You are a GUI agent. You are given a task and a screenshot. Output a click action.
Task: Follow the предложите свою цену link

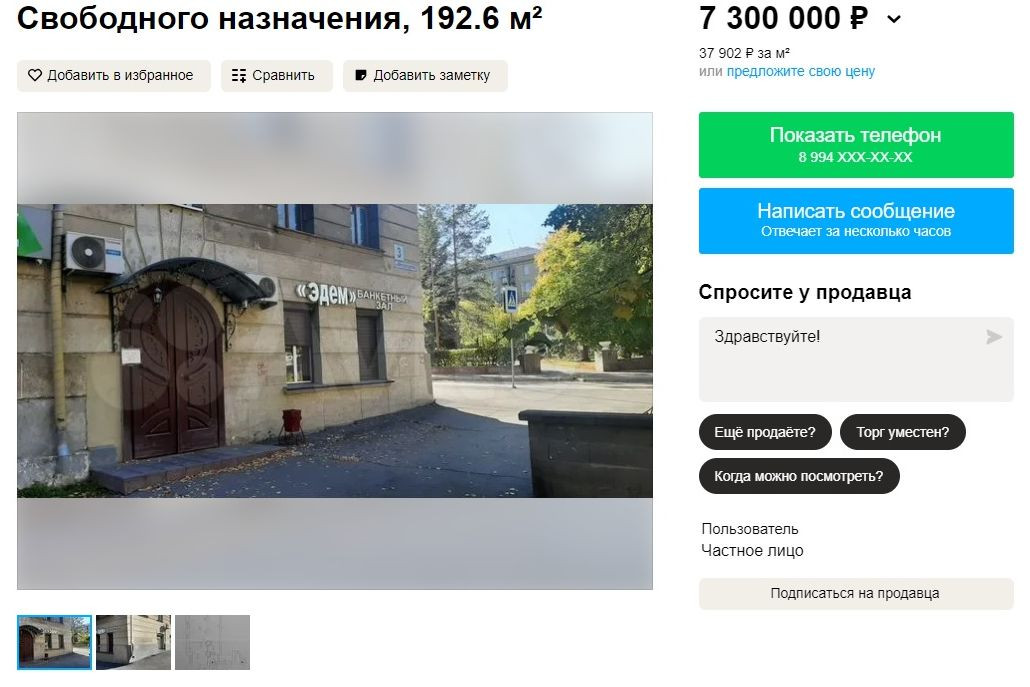coord(800,71)
